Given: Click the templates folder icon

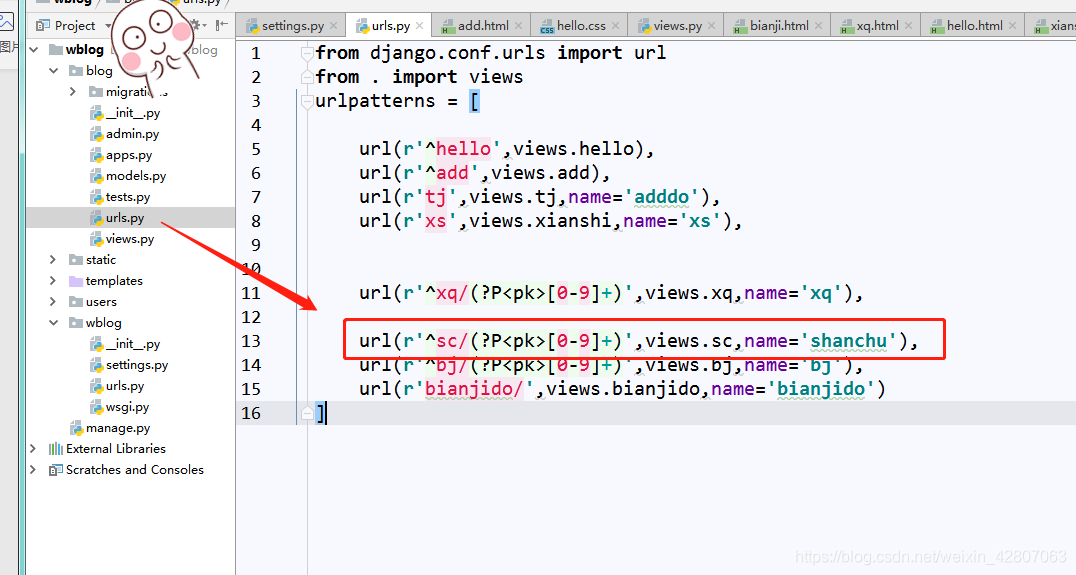Looking at the screenshot, I should [x=75, y=281].
